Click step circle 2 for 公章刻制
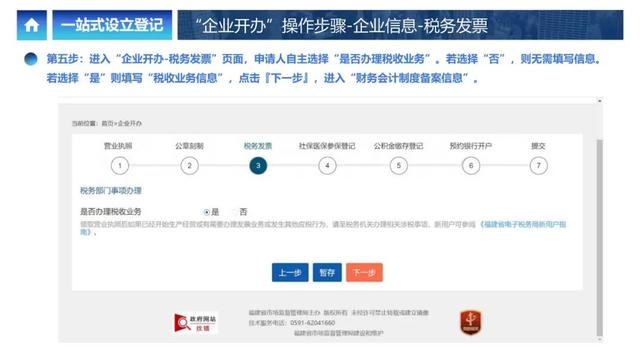Screen dimensions: 640x360 tap(189, 166)
